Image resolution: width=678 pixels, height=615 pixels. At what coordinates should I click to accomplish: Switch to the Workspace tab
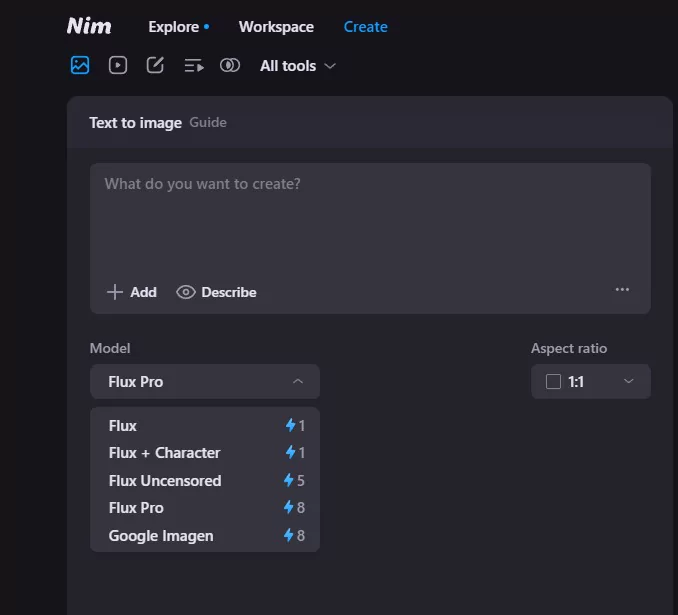pyautogui.click(x=276, y=27)
